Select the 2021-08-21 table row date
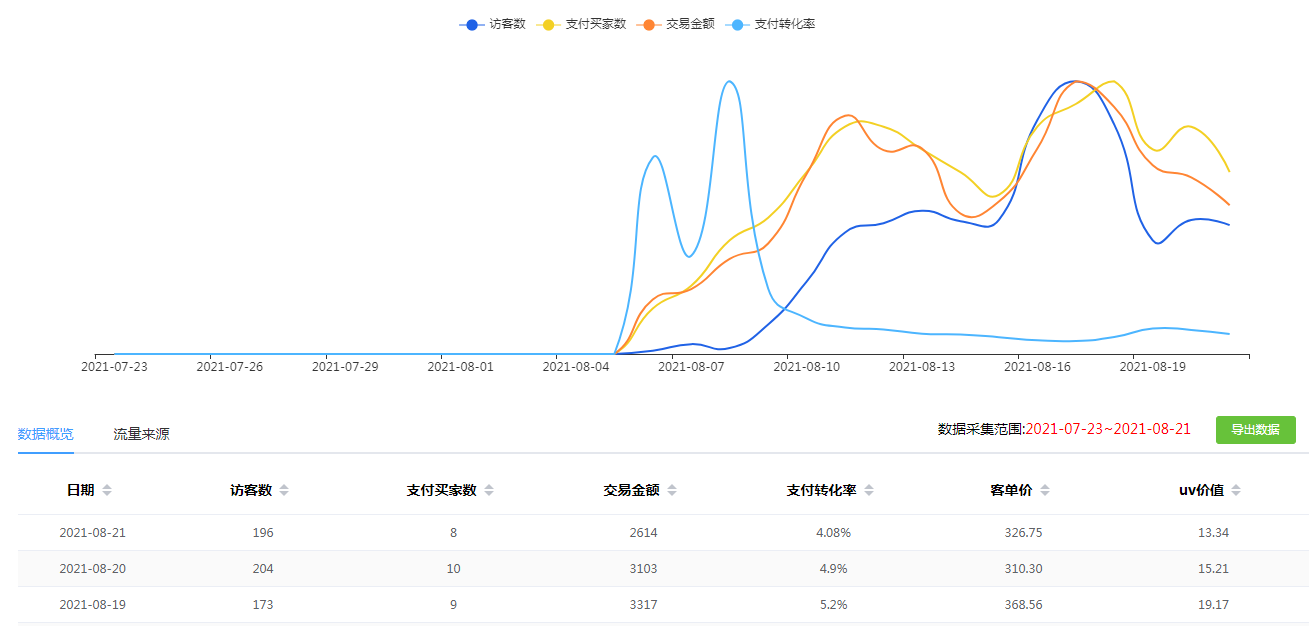Screen dimensions: 1309x626 click(x=93, y=533)
